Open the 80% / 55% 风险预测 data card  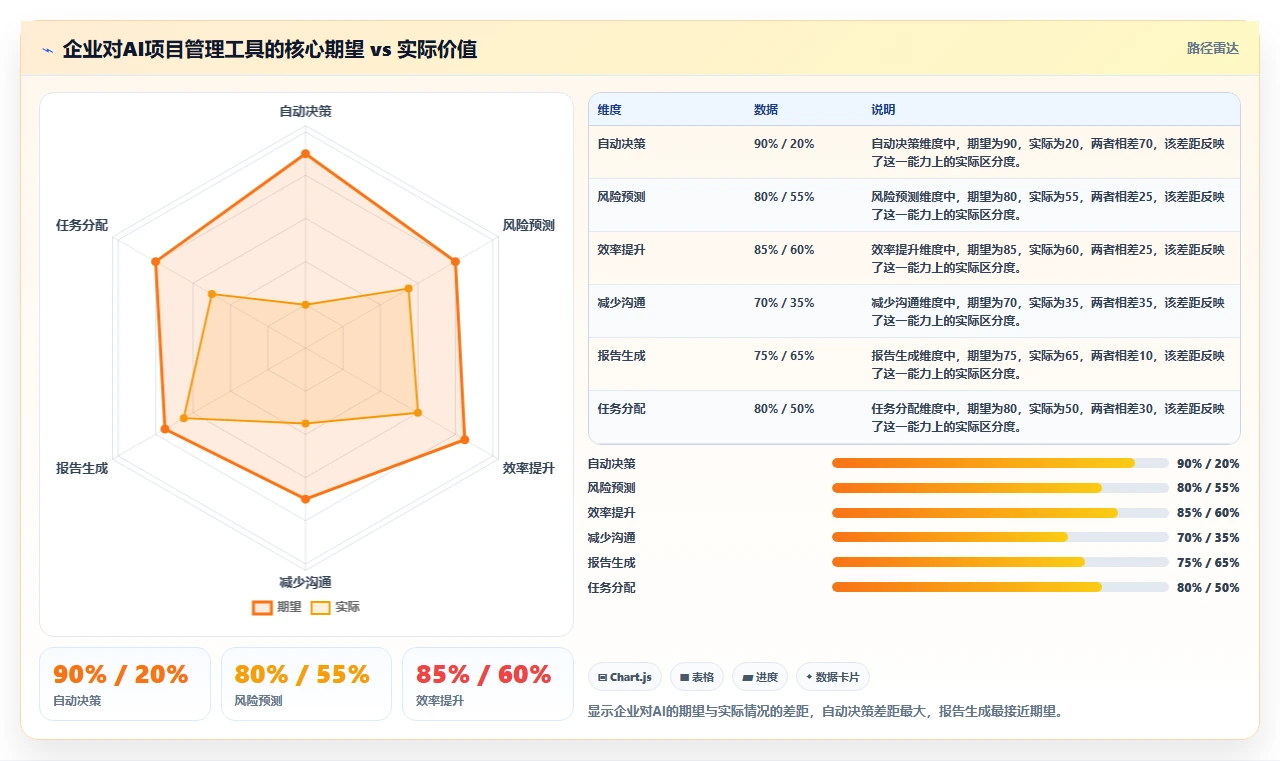click(306, 684)
